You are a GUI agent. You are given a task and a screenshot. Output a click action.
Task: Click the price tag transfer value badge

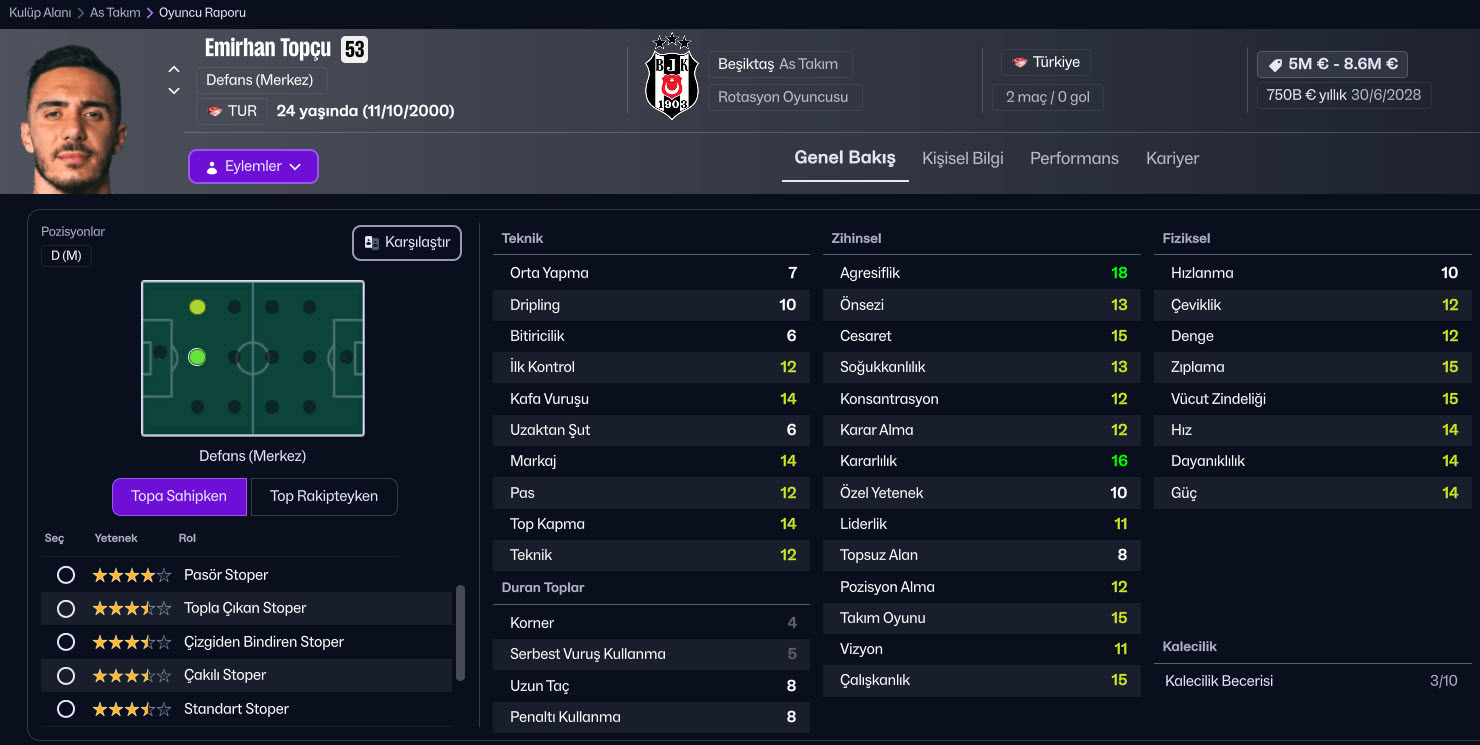click(1332, 64)
